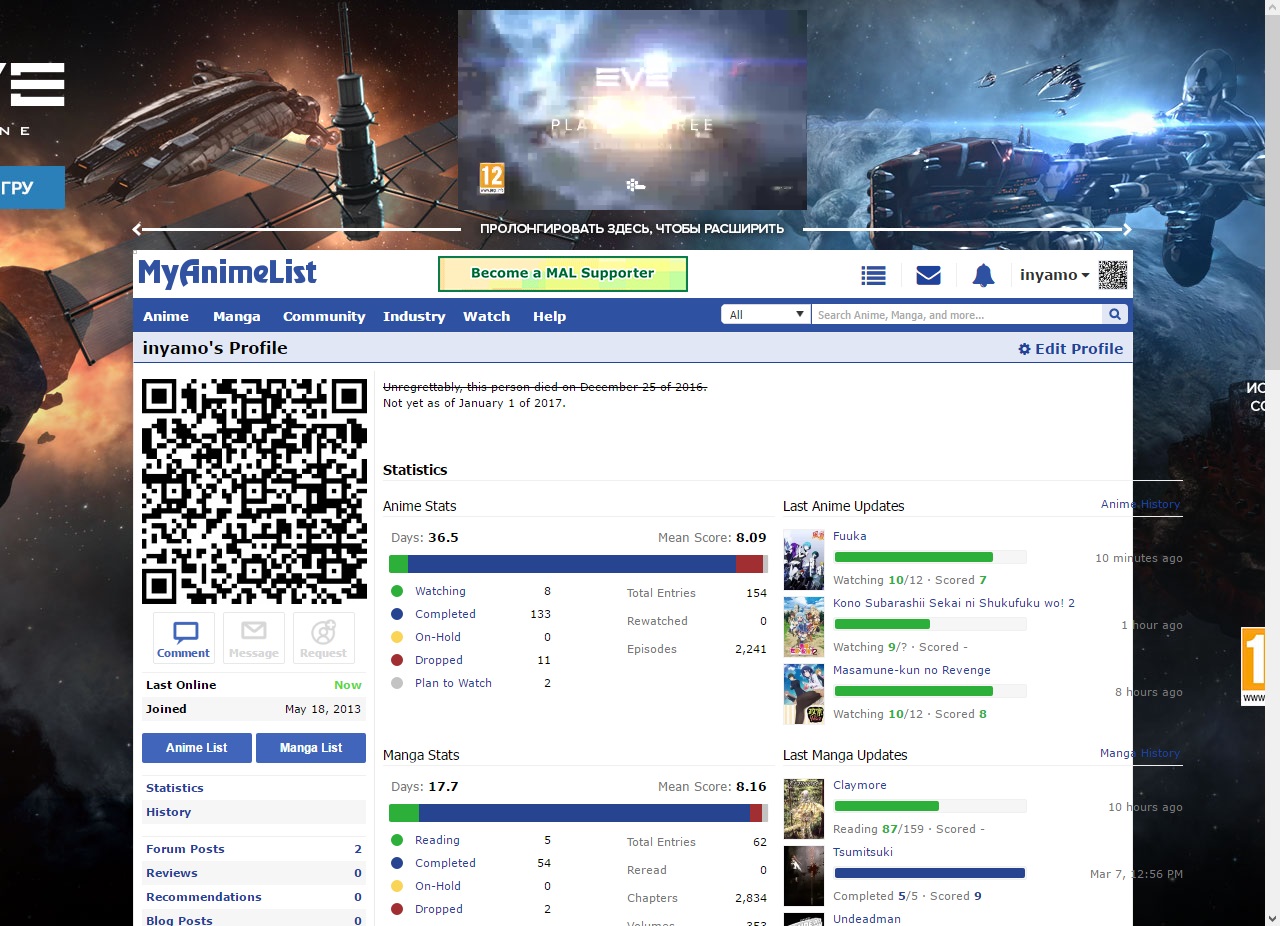Viewport: 1280px width, 926px height.
Task: Click the search magnifier button
Action: 1114,315
